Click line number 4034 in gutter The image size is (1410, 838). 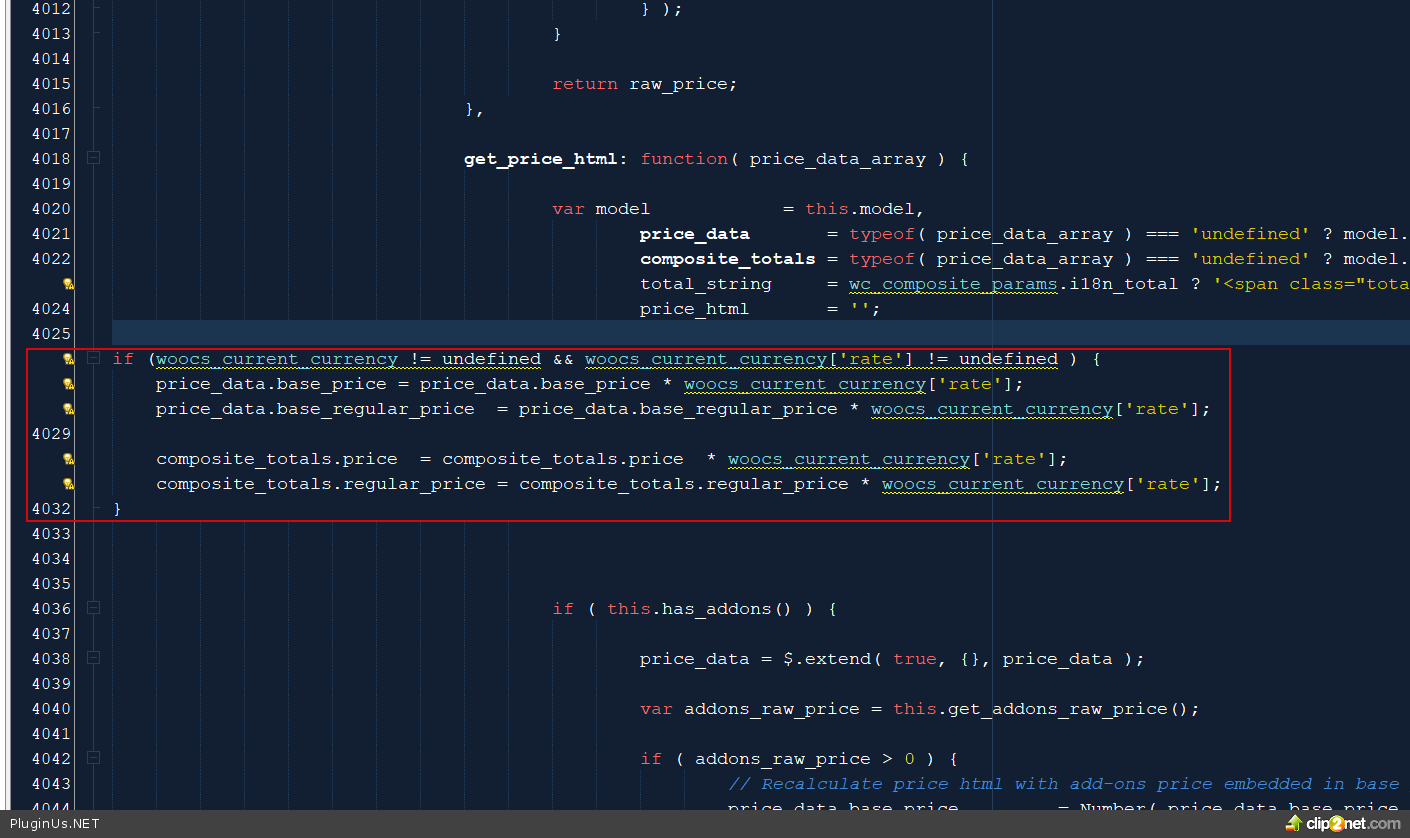coord(51,559)
